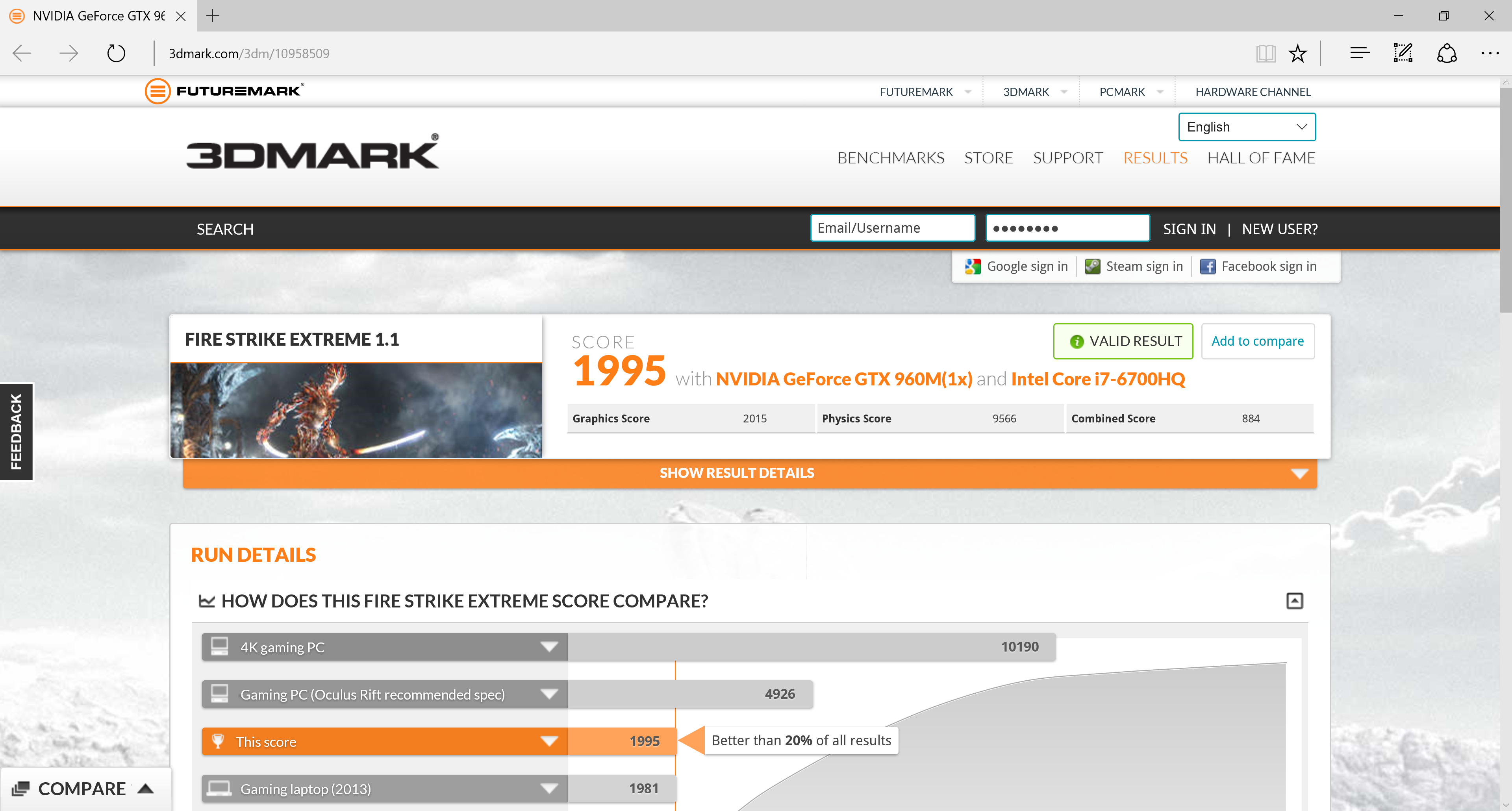
Task: Open the FEEDBACK side tab
Action: tap(17, 431)
